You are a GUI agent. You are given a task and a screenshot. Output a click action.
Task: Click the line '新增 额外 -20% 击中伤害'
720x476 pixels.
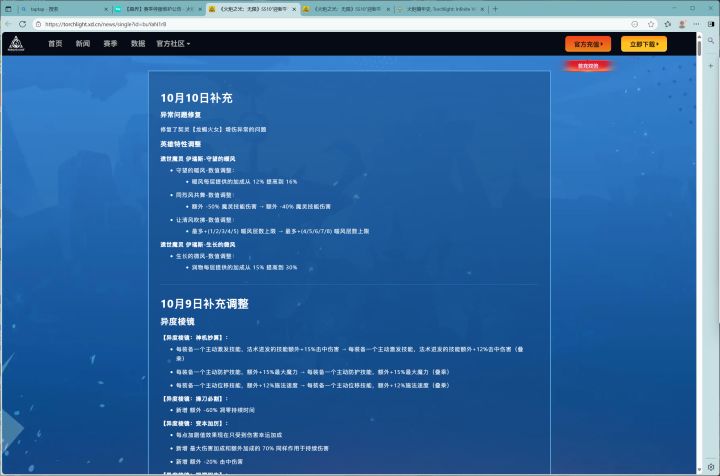(209, 462)
